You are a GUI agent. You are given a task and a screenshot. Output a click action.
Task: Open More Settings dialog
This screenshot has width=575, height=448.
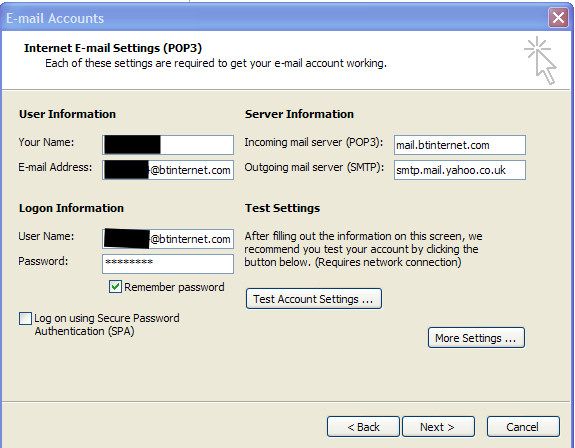pyautogui.click(x=476, y=338)
